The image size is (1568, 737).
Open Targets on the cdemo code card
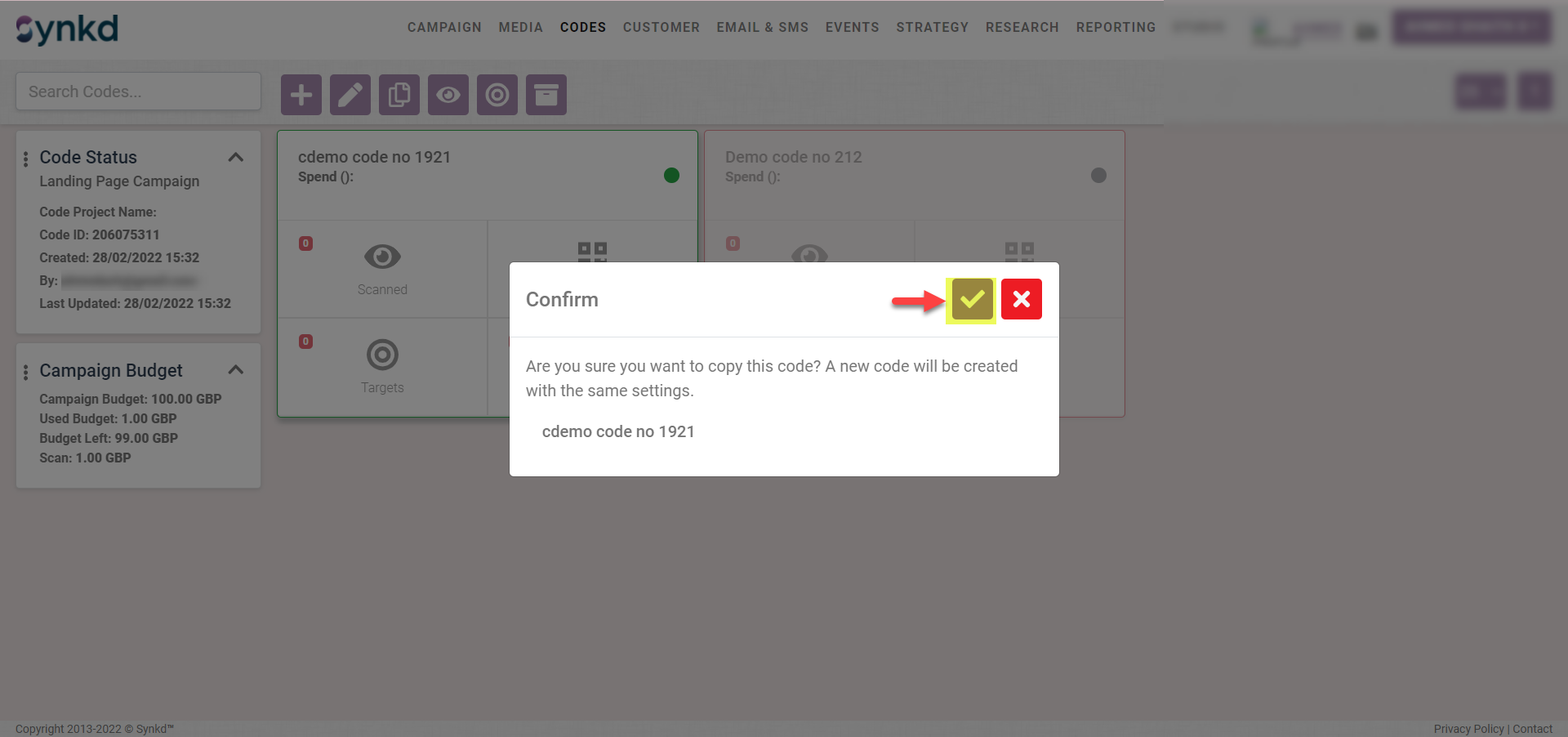point(381,355)
